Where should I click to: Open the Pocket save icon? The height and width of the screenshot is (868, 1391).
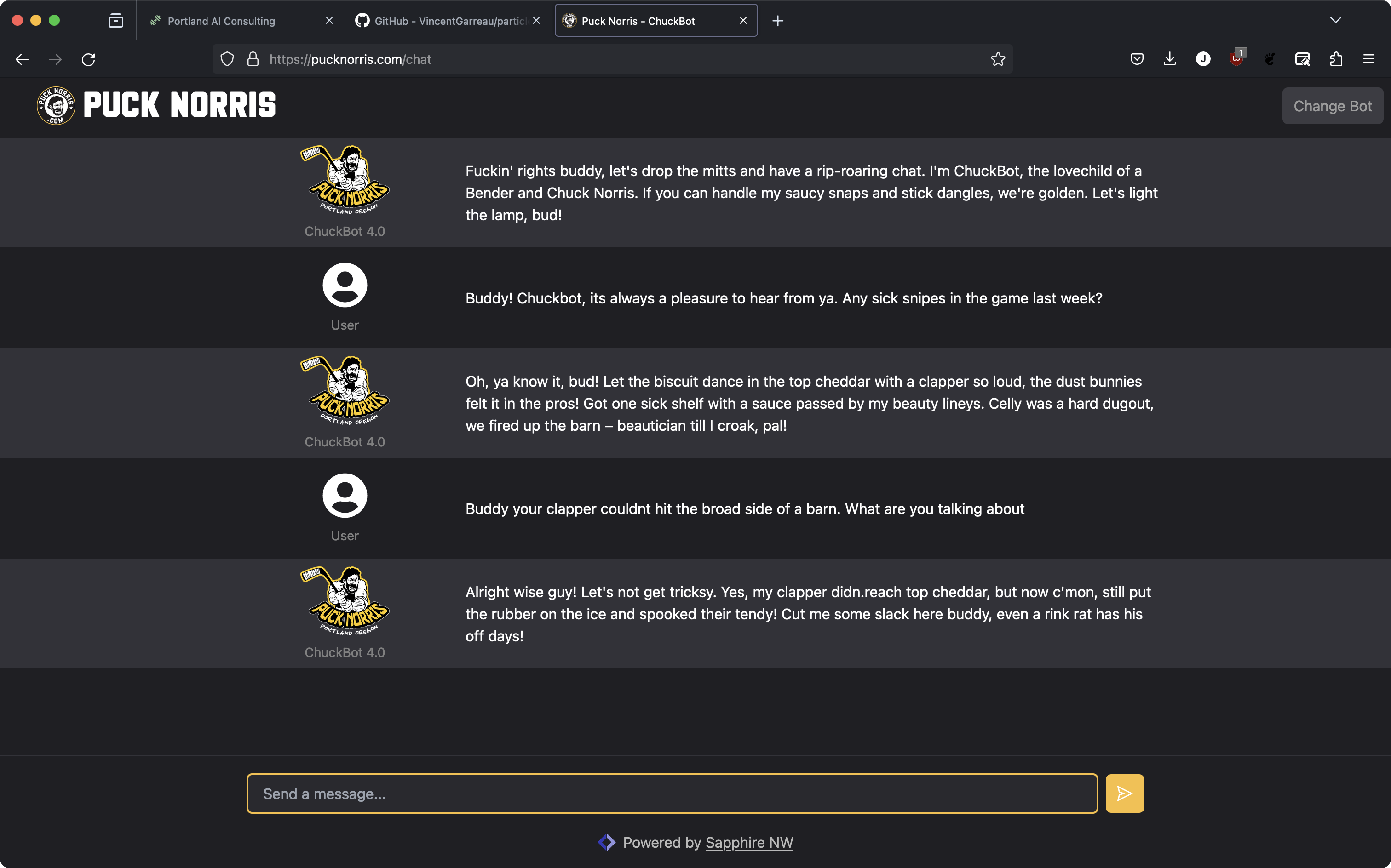click(1137, 59)
